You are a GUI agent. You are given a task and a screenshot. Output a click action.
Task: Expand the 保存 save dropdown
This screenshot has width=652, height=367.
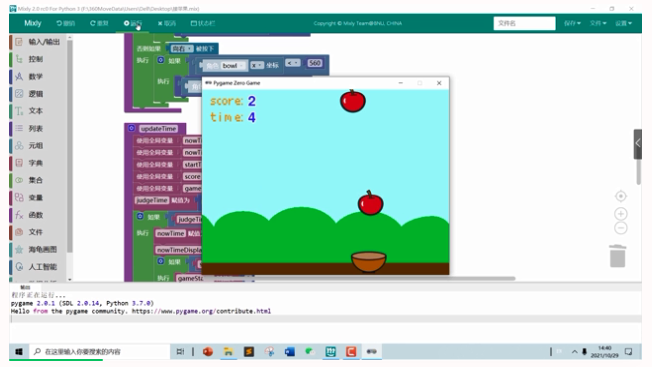pos(572,23)
